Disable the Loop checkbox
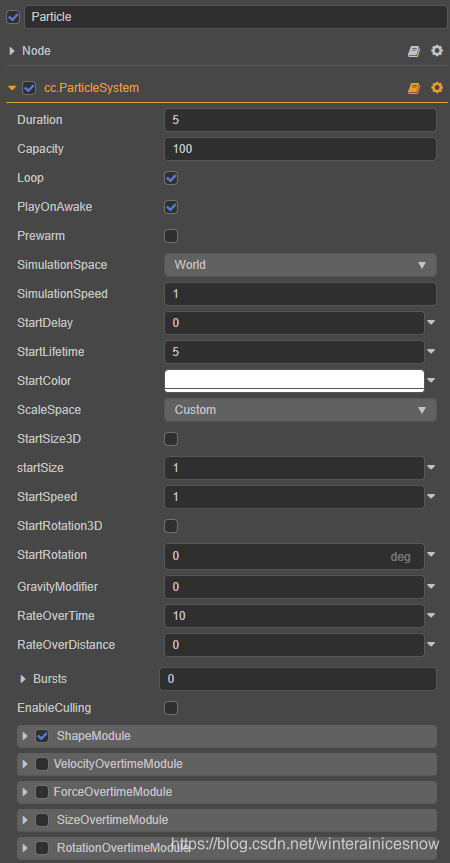Screen dimensions: 450x863 (x=171, y=178)
